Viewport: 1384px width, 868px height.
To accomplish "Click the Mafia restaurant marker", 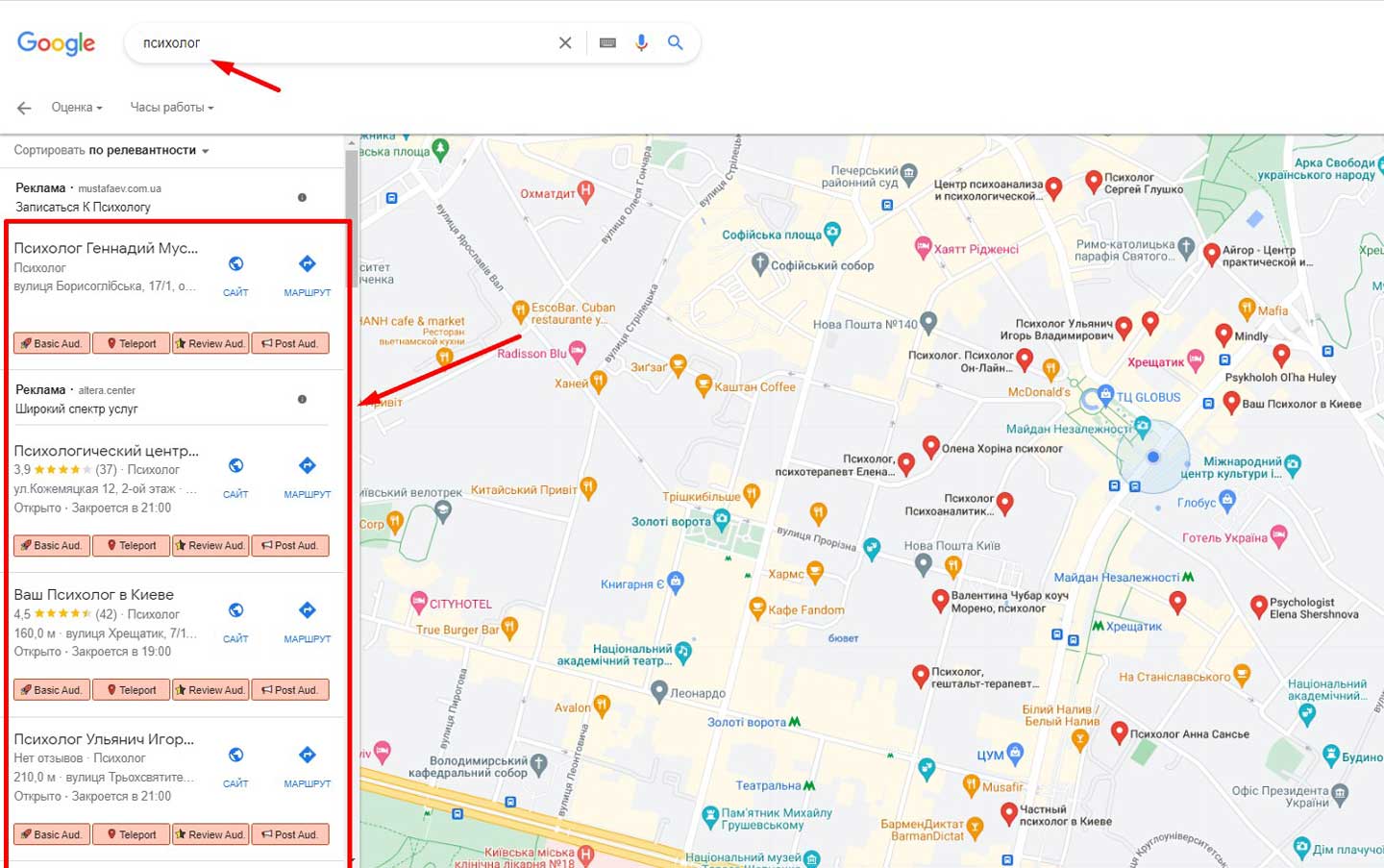I will tap(1247, 309).
